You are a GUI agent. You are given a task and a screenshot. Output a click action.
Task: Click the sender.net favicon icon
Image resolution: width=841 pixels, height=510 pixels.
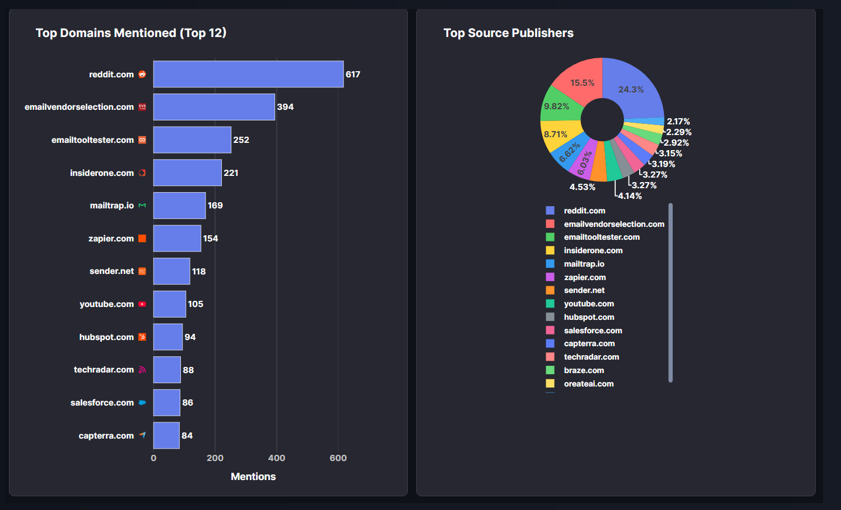point(142,271)
